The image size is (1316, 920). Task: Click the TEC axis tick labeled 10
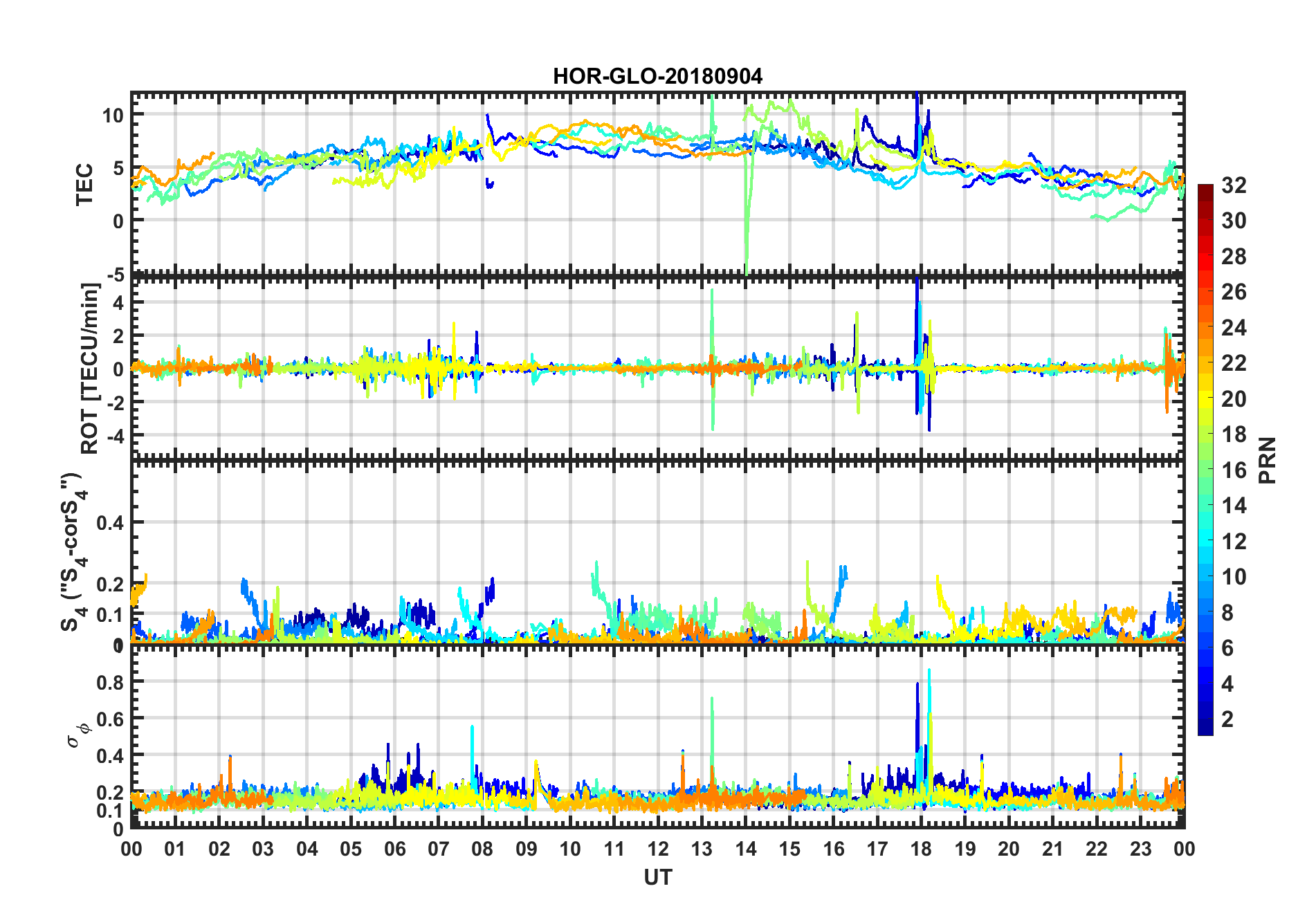coord(113,116)
